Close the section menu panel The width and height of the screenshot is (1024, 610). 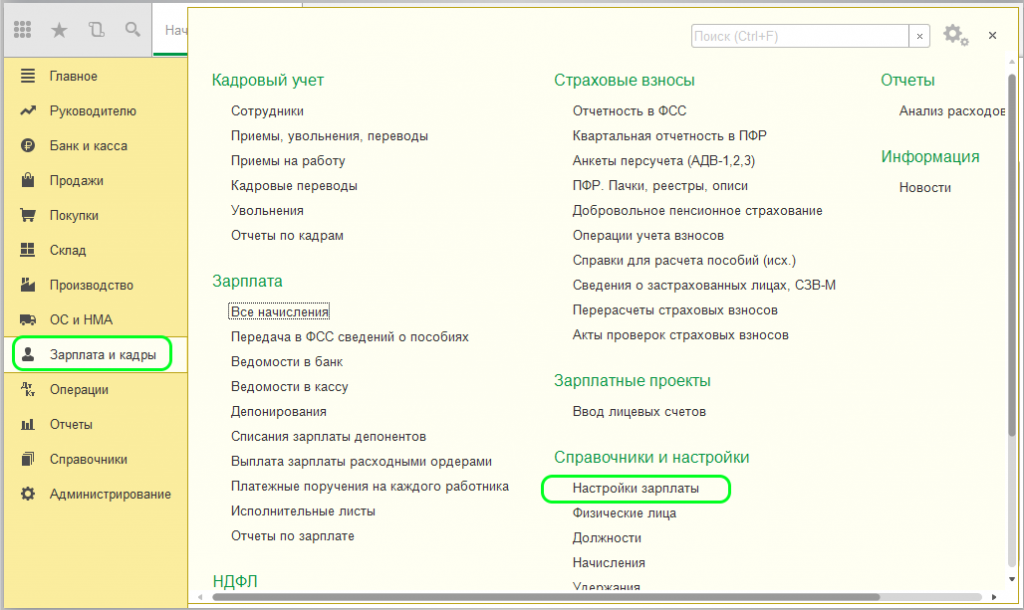click(x=992, y=35)
